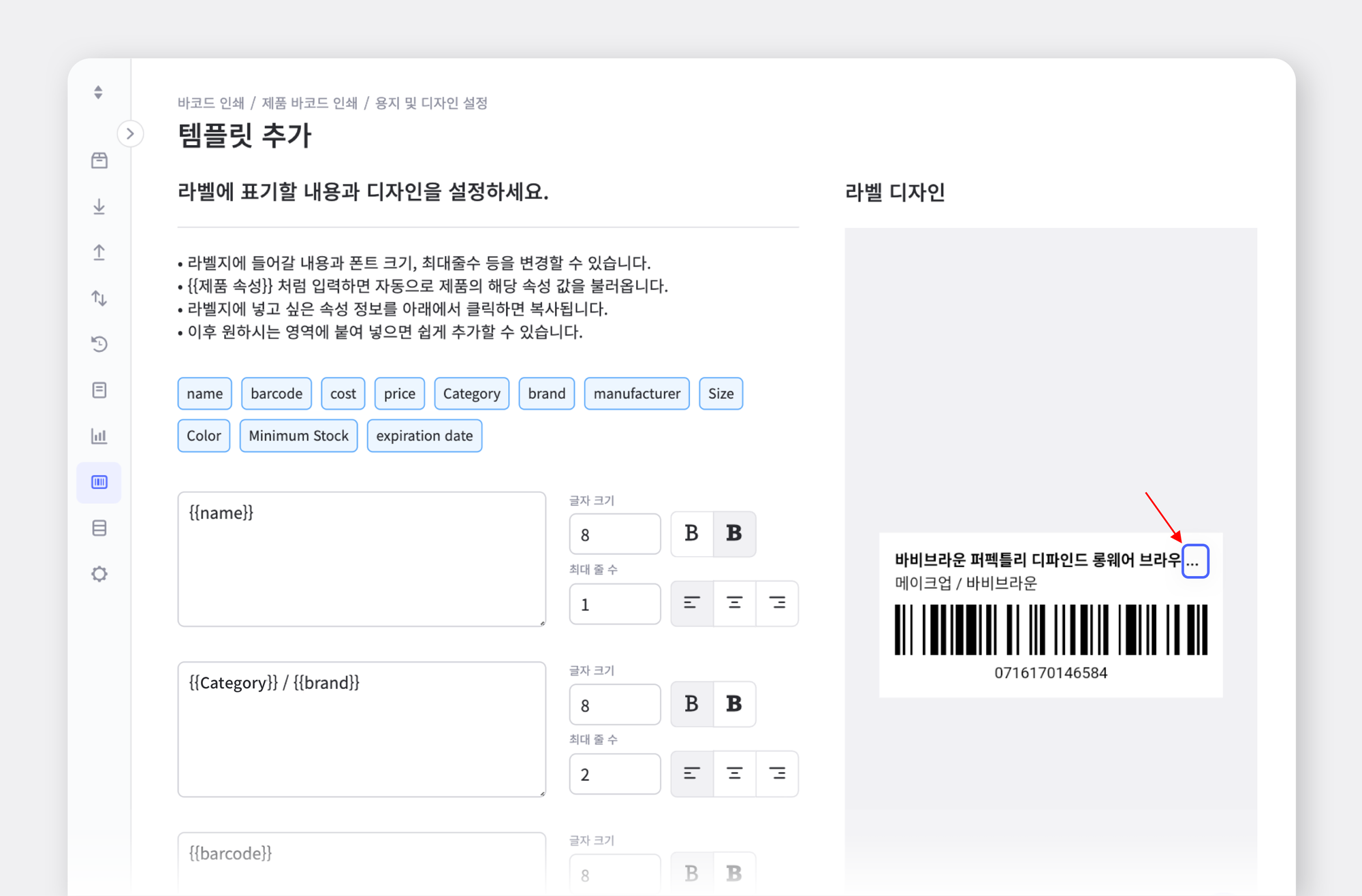Click the 템플릿 추가 page heading
This screenshot has width=1362, height=896.
(244, 135)
